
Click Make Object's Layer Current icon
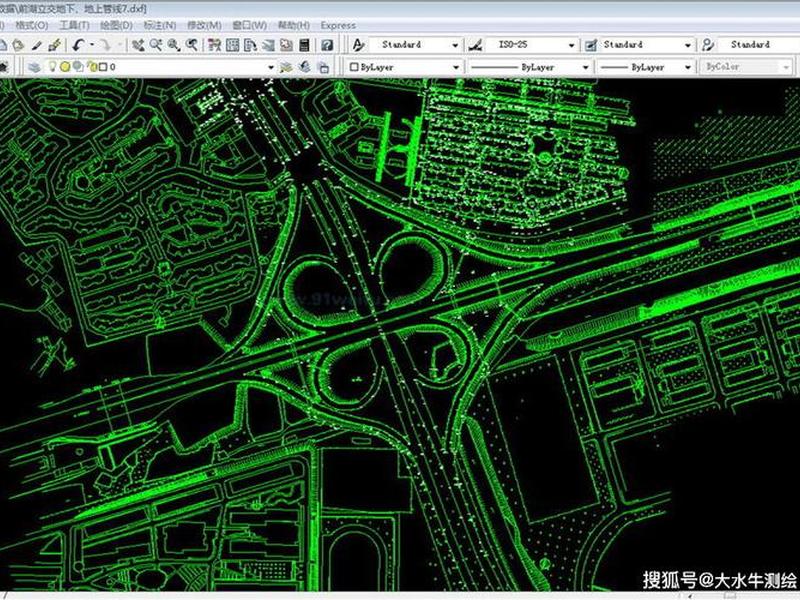pyautogui.click(x=286, y=67)
